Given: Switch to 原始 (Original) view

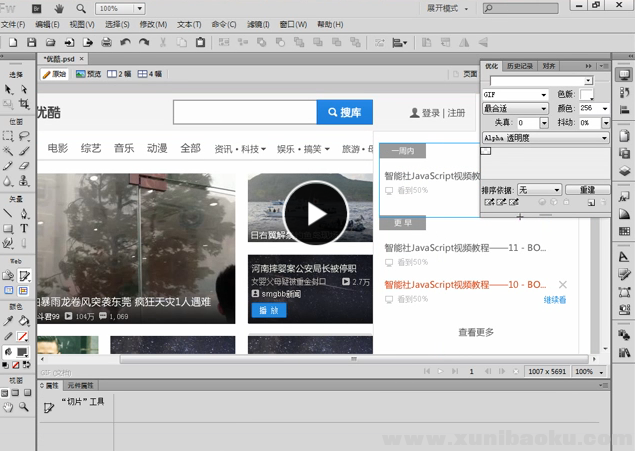Looking at the screenshot, I should (x=54, y=74).
